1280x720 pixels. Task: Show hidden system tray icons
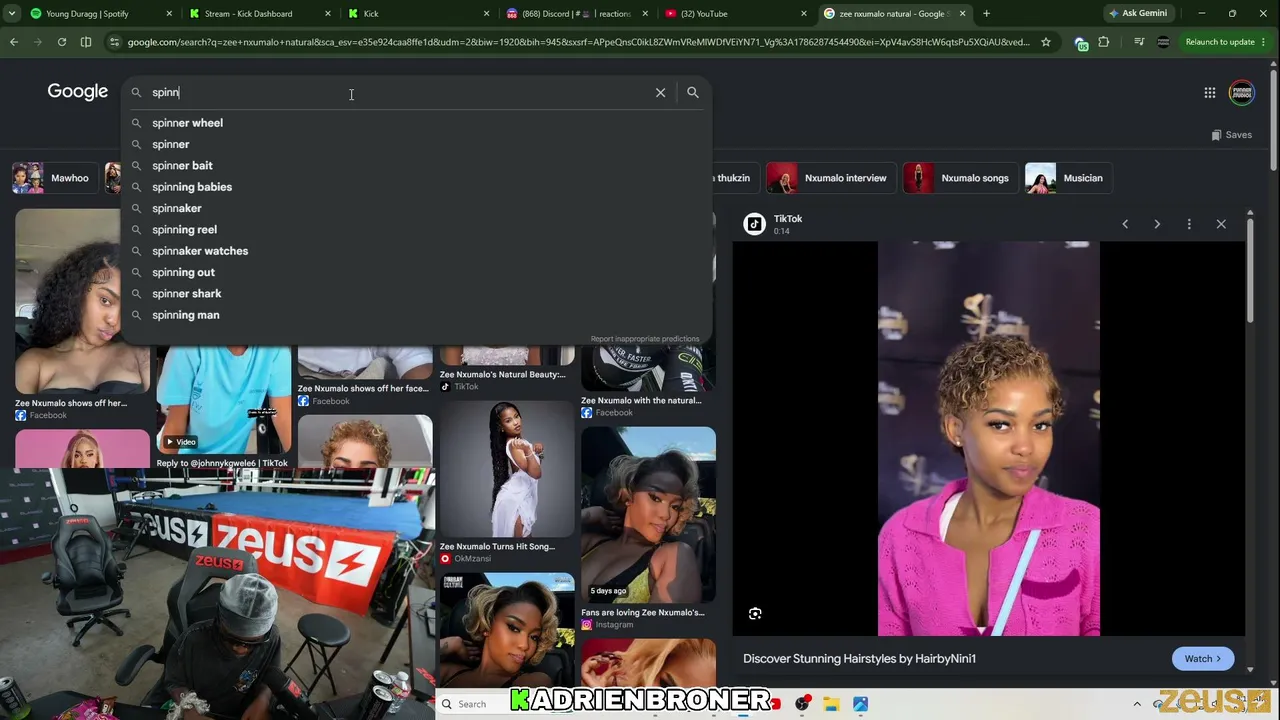(1137, 704)
